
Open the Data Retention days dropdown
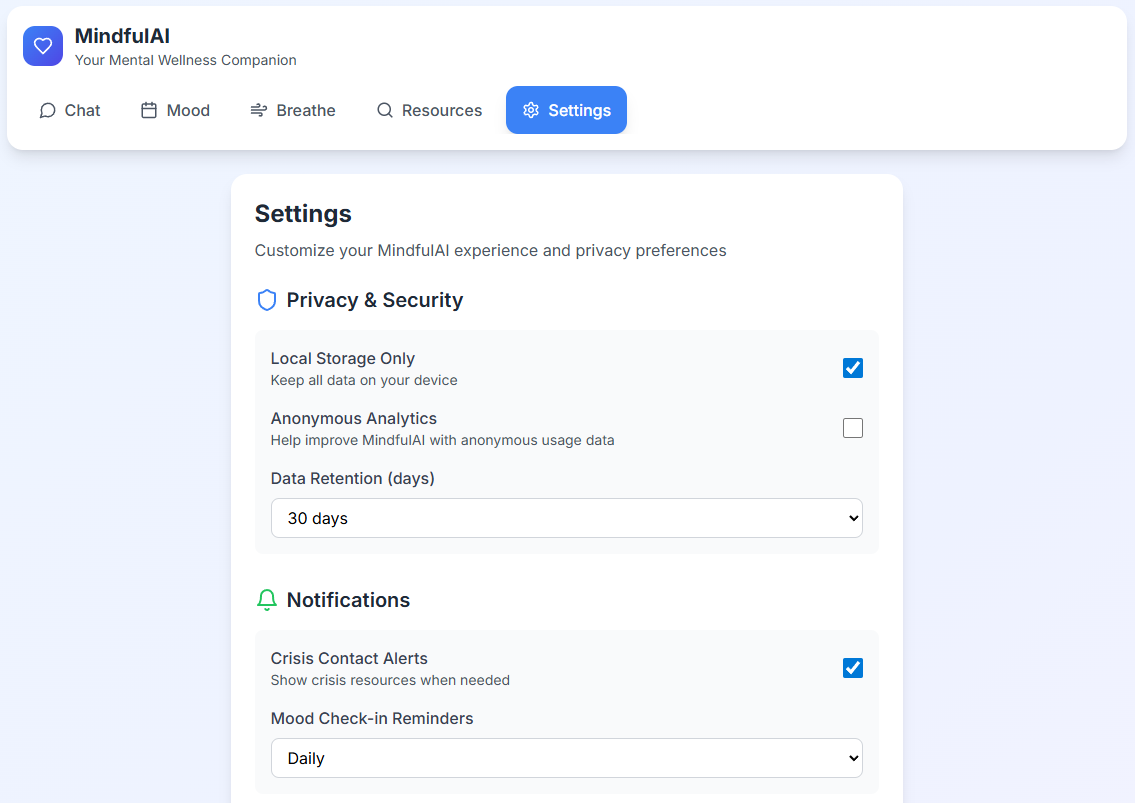(566, 518)
